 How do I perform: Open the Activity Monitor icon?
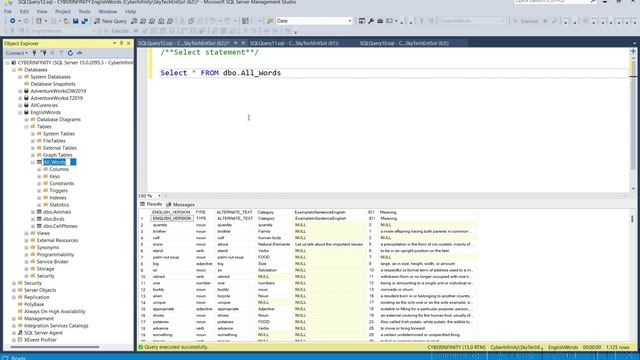[x=79, y=53]
